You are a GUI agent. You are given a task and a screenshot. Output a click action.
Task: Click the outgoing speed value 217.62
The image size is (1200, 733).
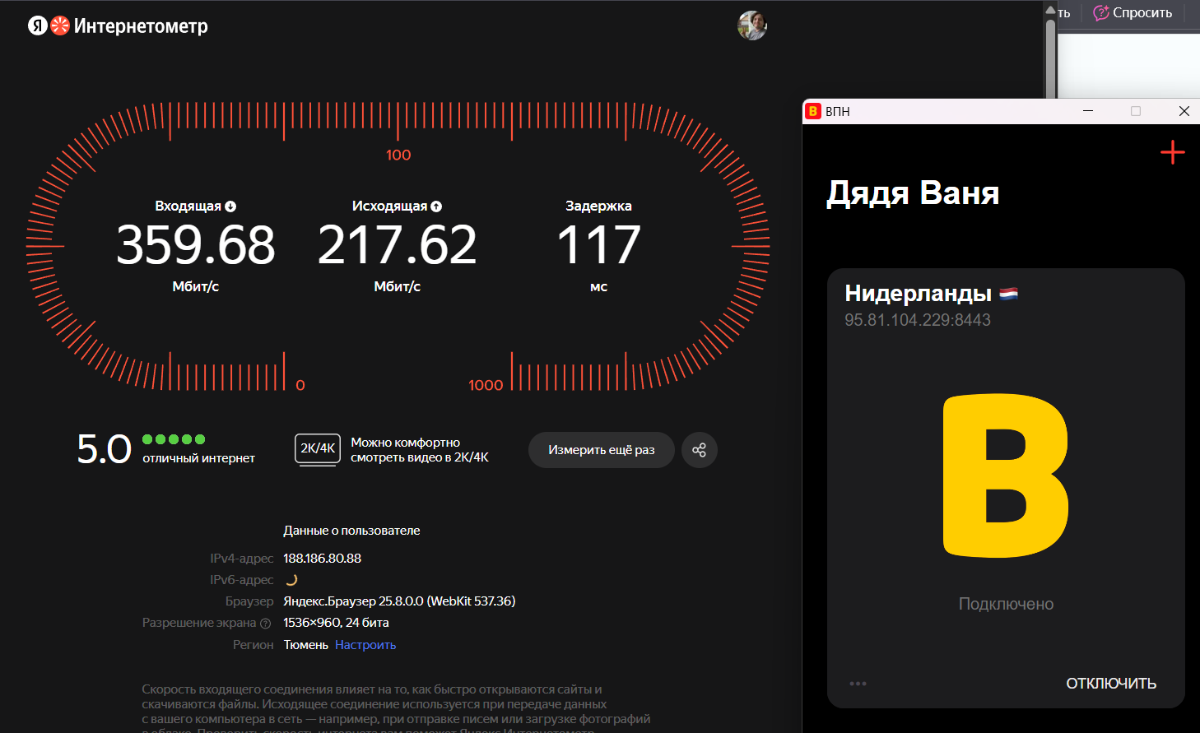coord(397,246)
